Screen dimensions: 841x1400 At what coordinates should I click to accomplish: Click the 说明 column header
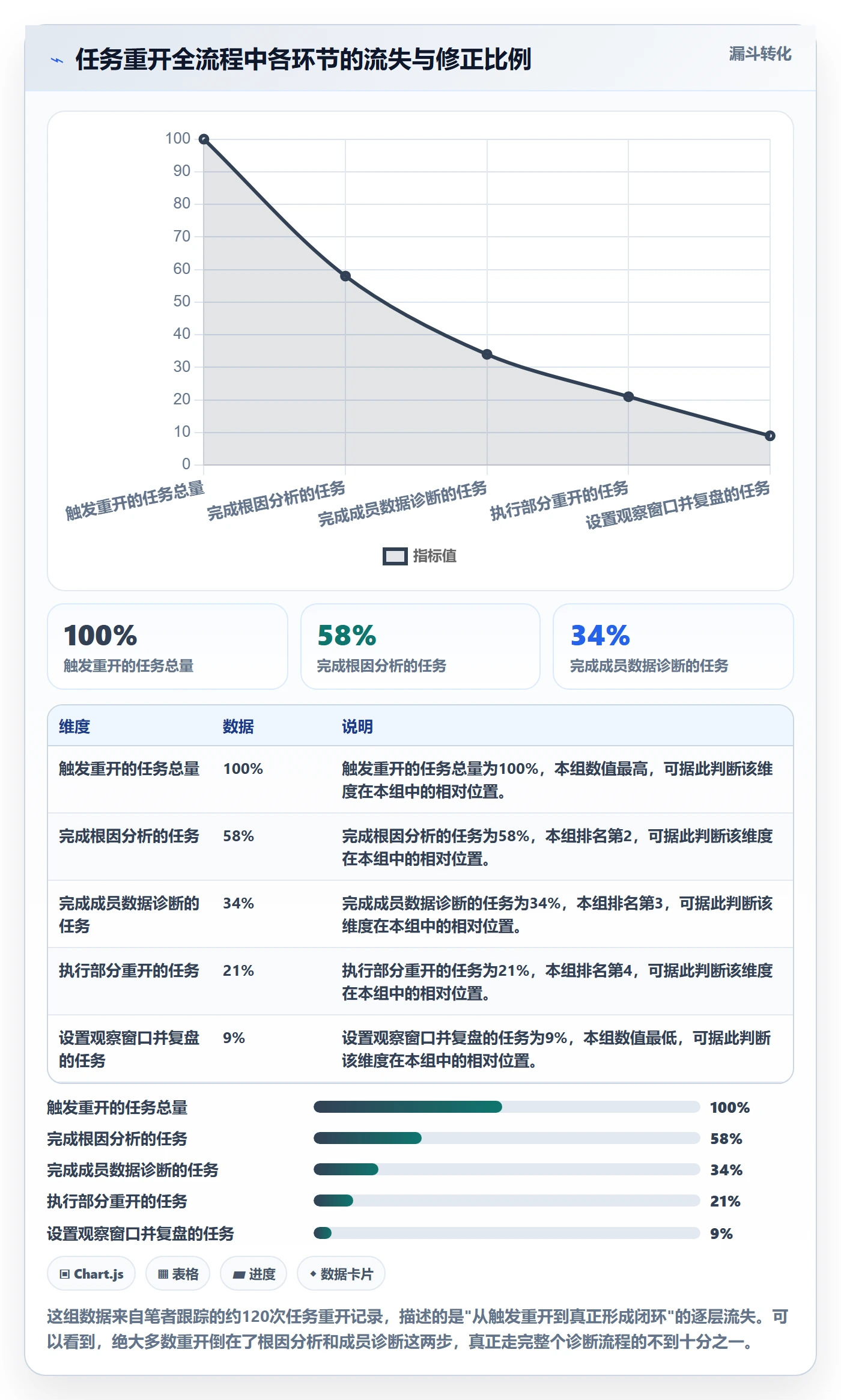pyautogui.click(x=357, y=726)
